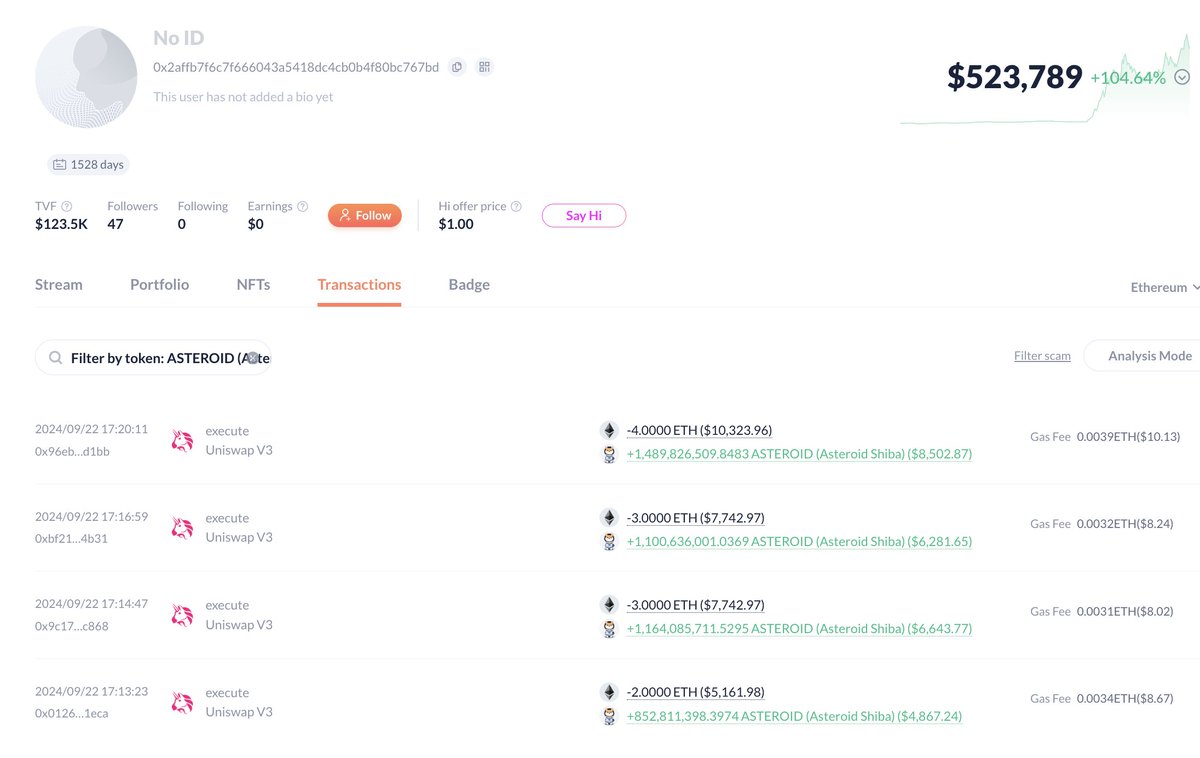Click the ETH icon on -4.0000 ETH row
1200x758 pixels.
pyautogui.click(x=609, y=431)
